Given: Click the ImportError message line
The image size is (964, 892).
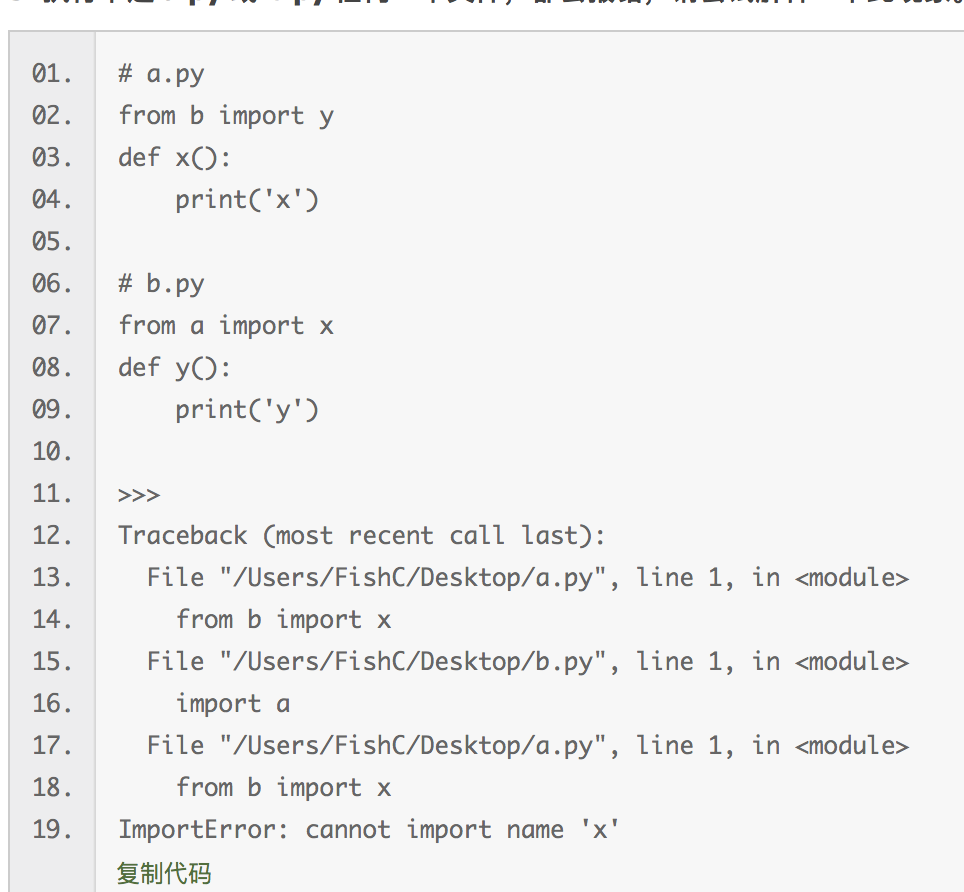Looking at the screenshot, I should pos(368,830).
